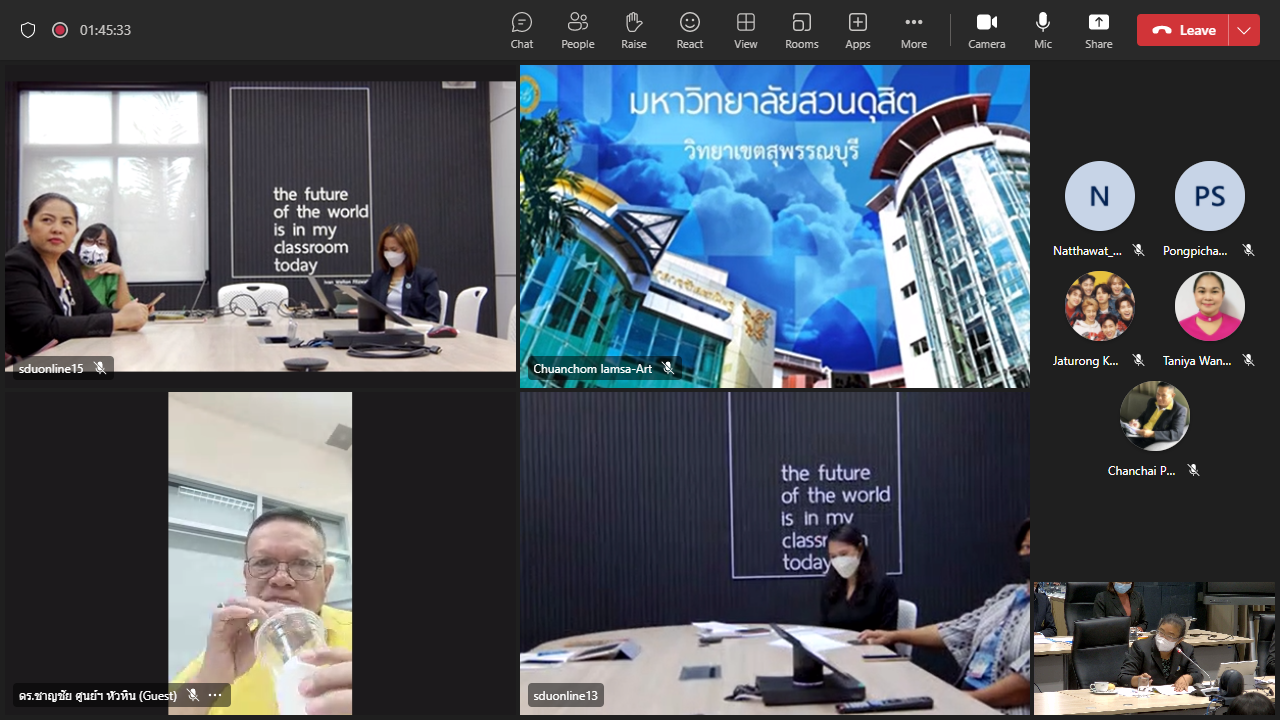
Task: Leave the meeting
Action: [1183, 30]
